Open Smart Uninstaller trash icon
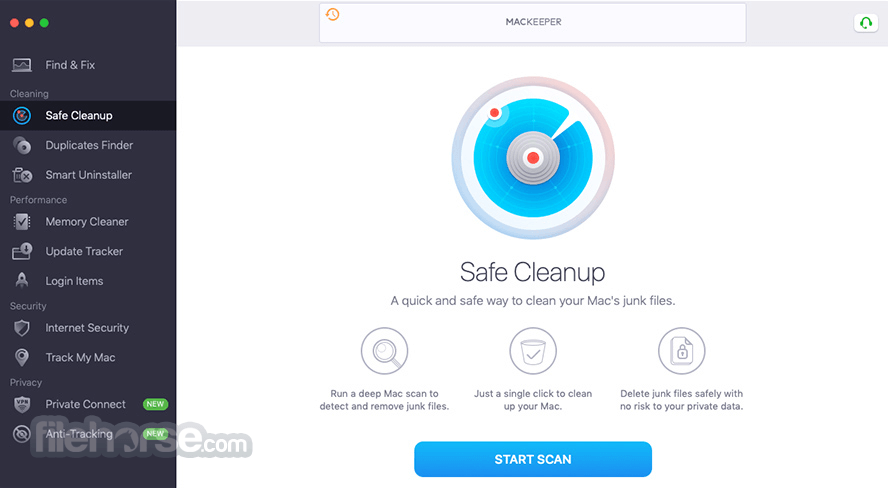The width and height of the screenshot is (888, 488). (x=22, y=175)
